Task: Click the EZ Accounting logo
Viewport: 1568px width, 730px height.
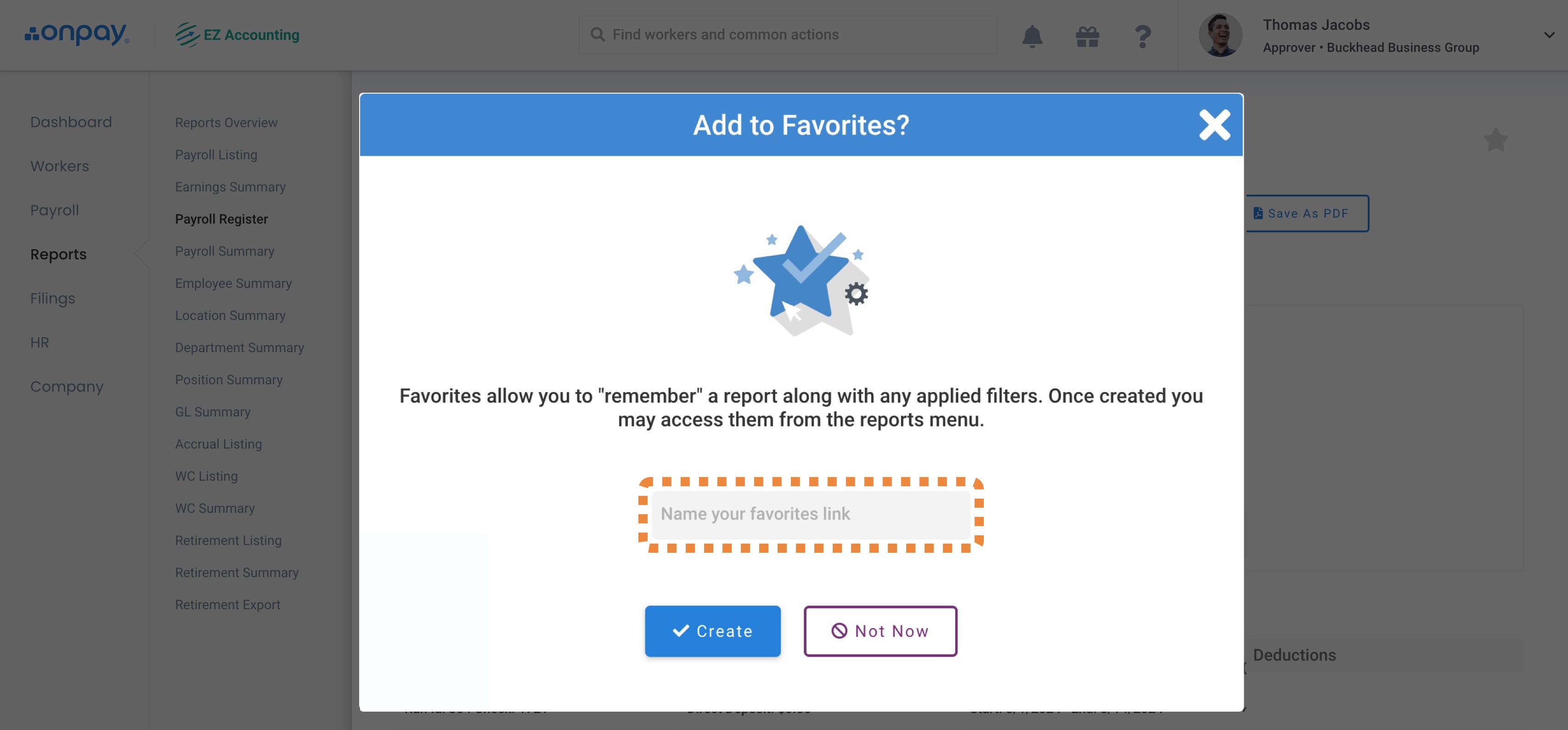Action: point(237,35)
